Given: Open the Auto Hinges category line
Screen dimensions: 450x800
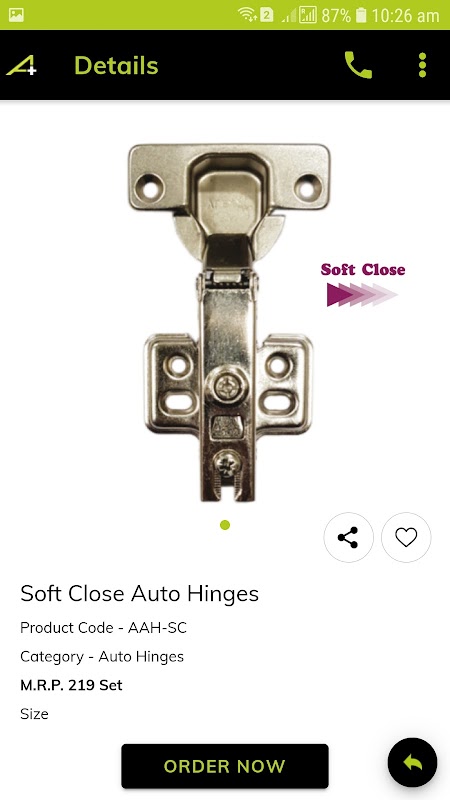Looking at the screenshot, I should [102, 657].
